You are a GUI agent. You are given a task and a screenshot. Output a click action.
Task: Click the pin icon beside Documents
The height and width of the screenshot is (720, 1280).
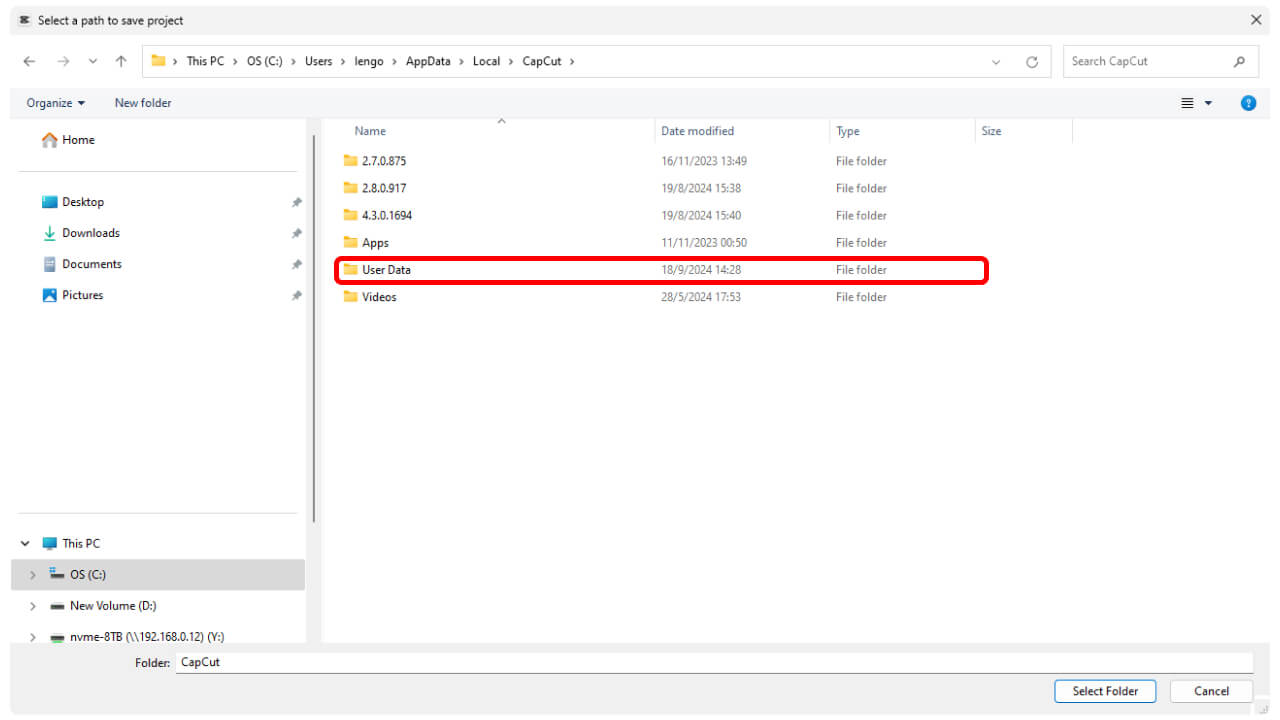coord(296,264)
